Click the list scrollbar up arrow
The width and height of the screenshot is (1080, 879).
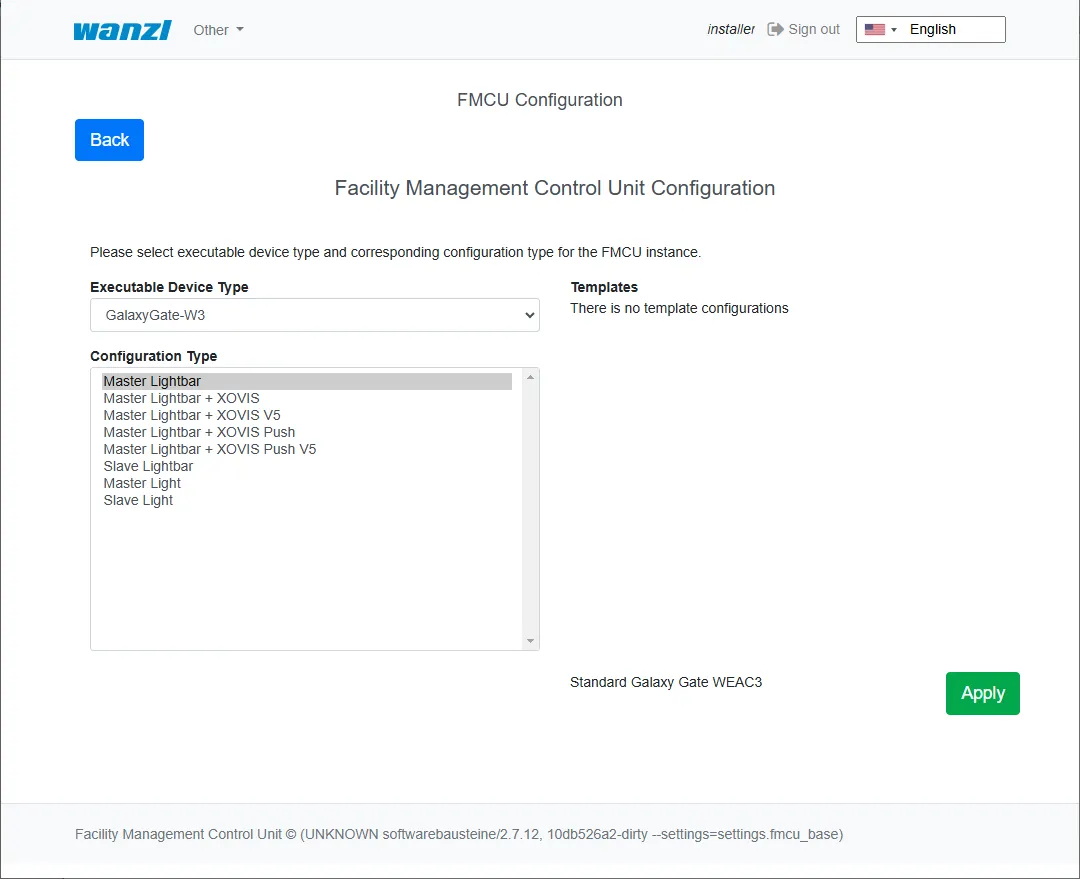pos(530,377)
